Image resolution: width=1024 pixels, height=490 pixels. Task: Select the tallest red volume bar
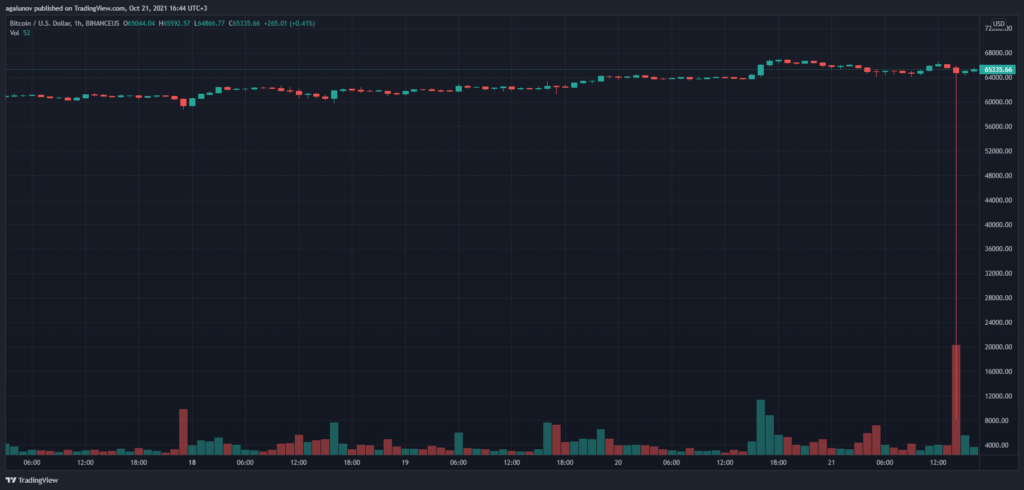click(956, 400)
